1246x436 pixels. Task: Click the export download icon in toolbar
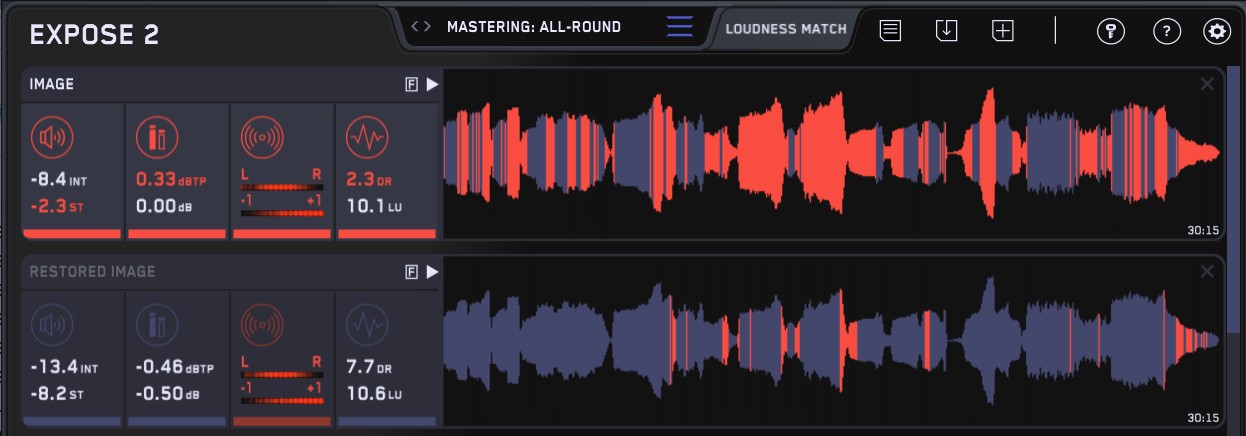coord(946,30)
